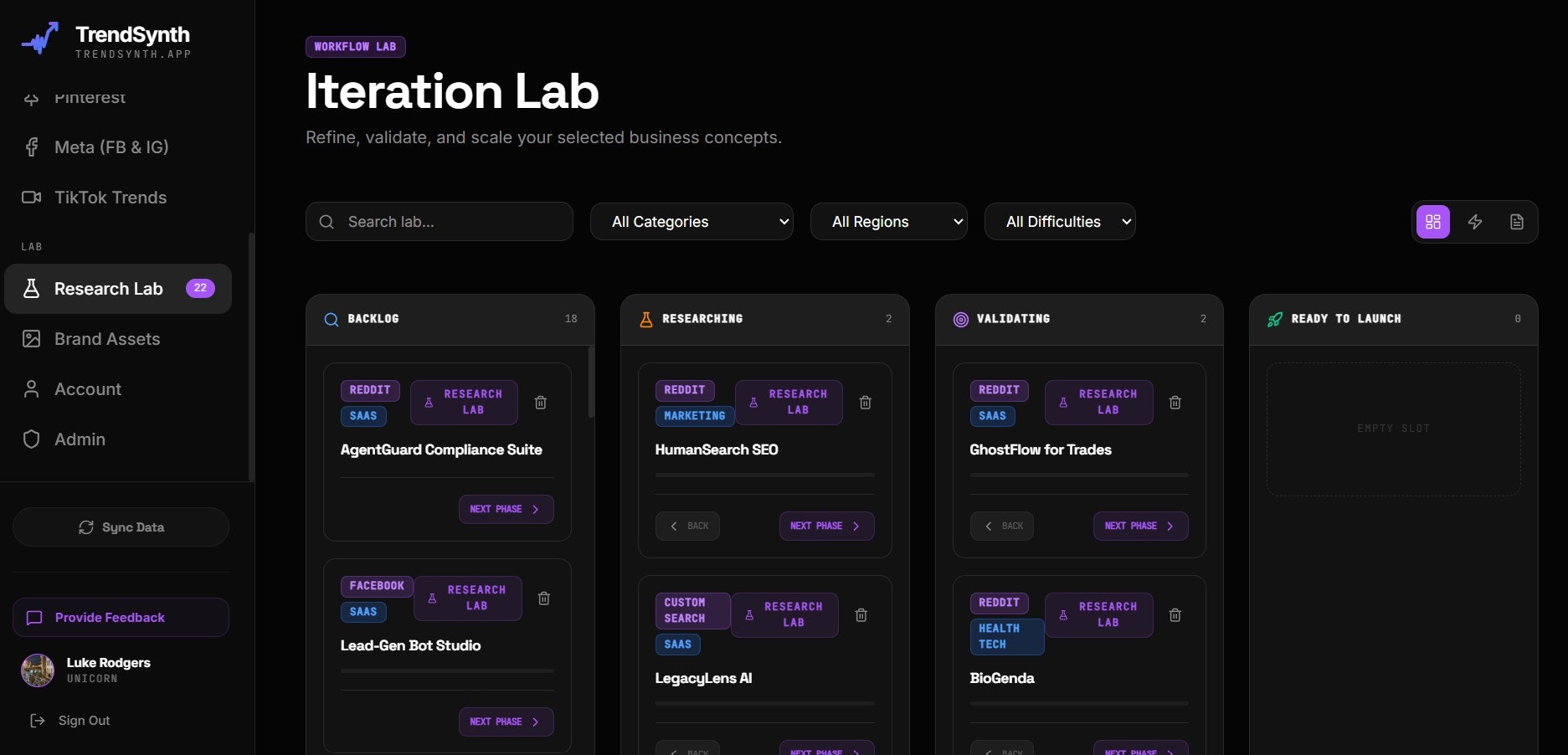The image size is (1568, 755).
Task: Click the Research Lab 22 count badge
Action: pos(200,288)
